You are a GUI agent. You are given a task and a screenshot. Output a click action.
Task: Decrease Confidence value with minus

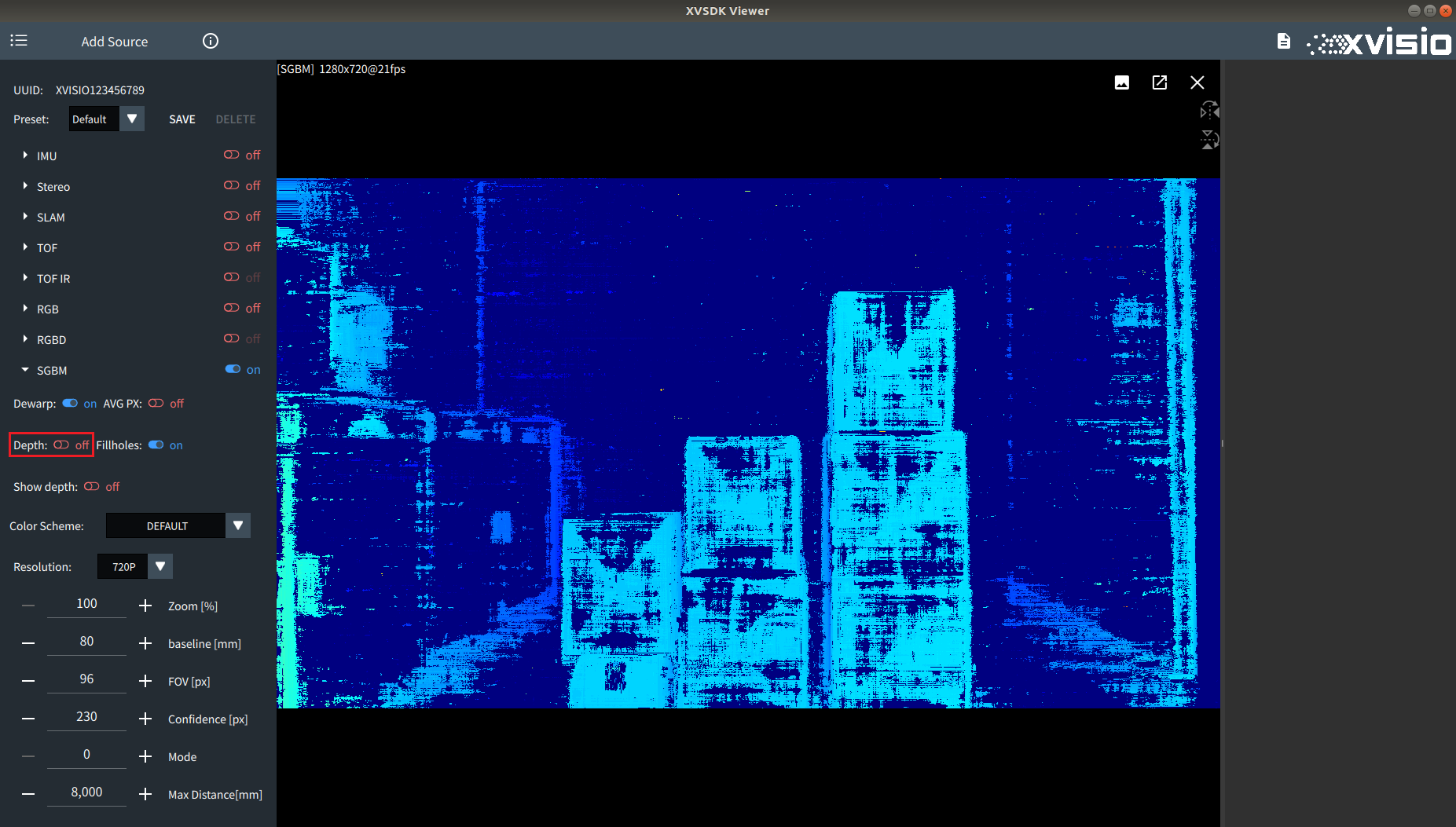click(28, 719)
